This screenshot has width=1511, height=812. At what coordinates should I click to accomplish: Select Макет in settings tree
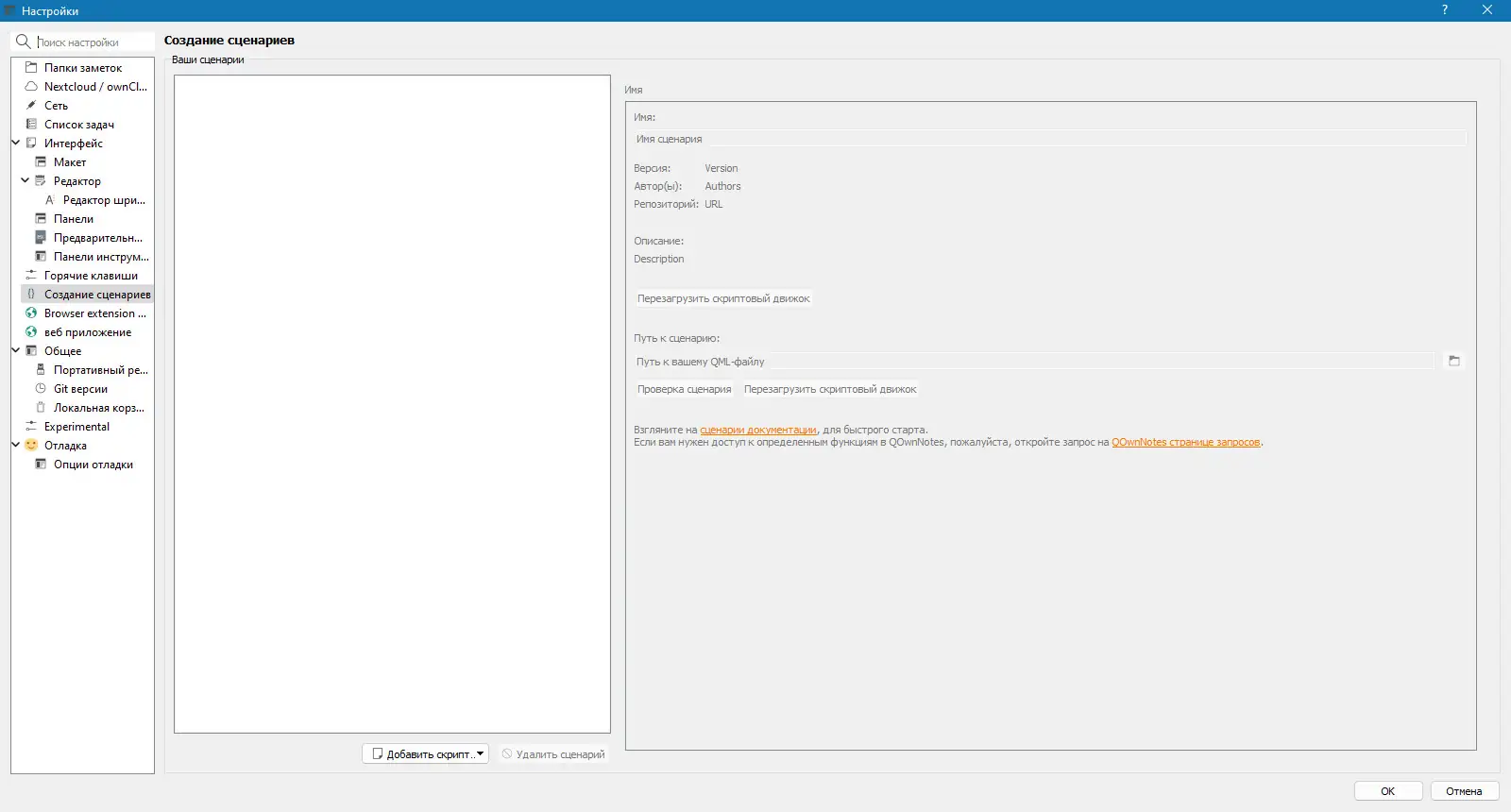pos(70,162)
